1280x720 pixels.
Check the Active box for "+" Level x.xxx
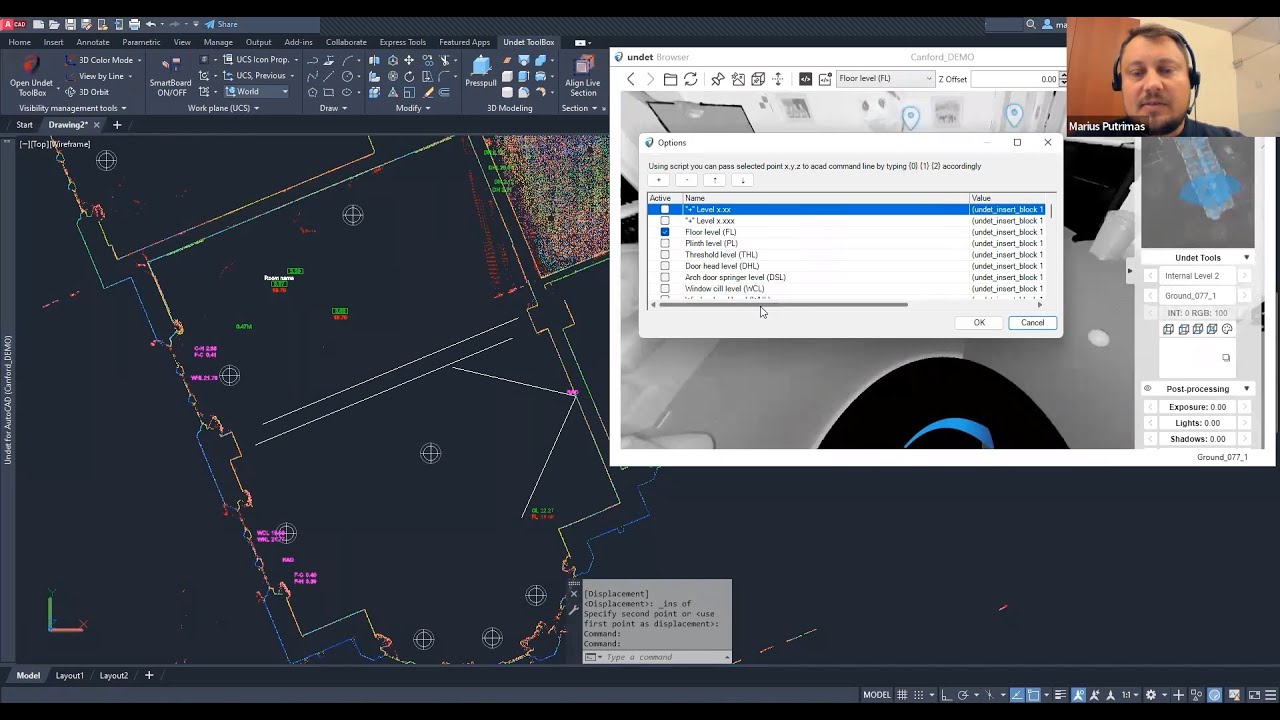click(x=665, y=221)
